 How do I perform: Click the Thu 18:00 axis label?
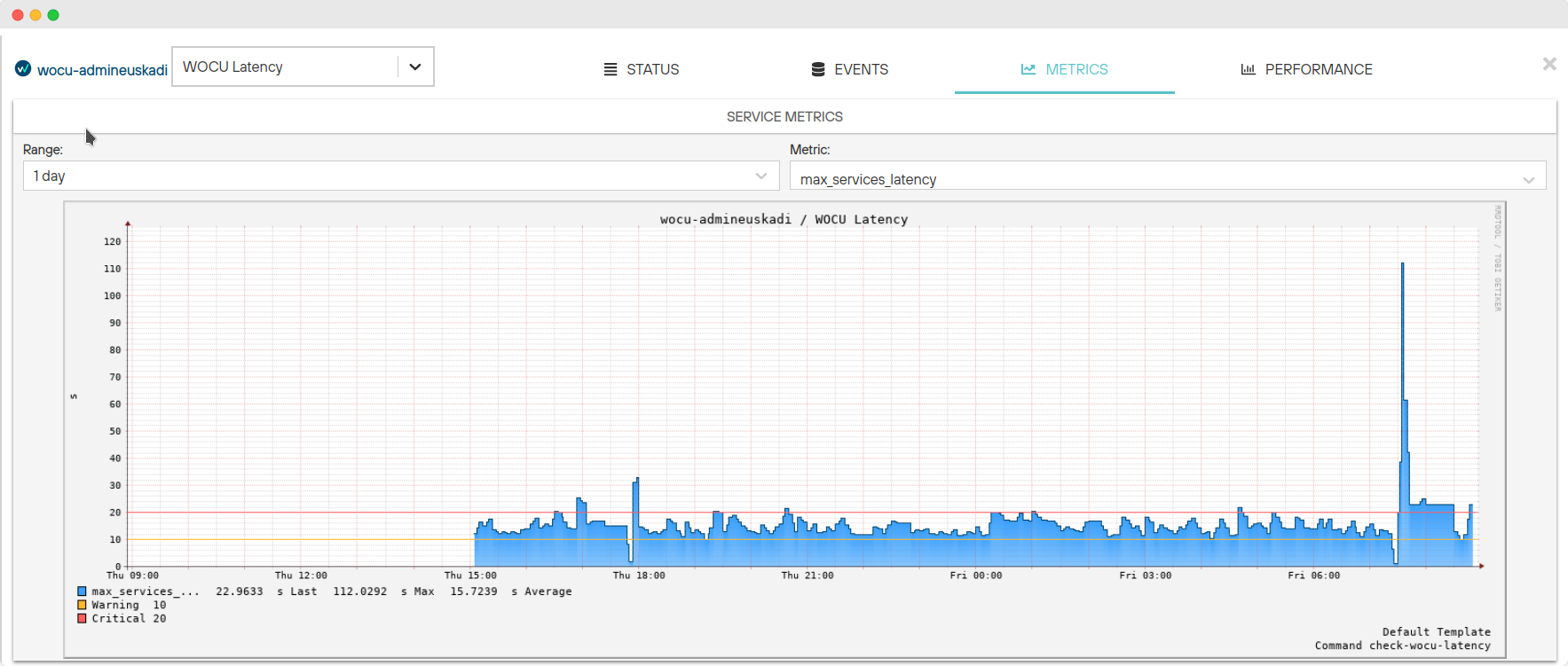point(639,576)
